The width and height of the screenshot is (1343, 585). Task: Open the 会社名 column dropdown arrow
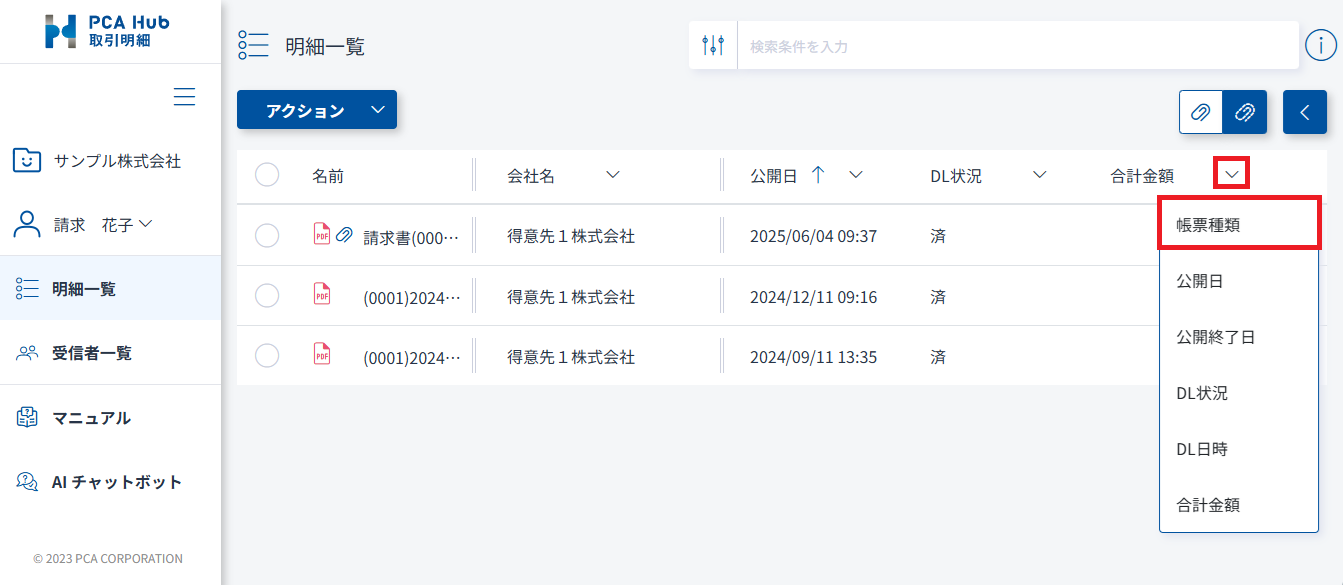click(613, 175)
